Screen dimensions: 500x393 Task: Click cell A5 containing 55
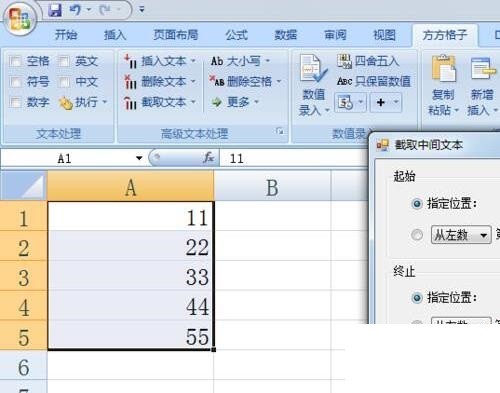131,335
